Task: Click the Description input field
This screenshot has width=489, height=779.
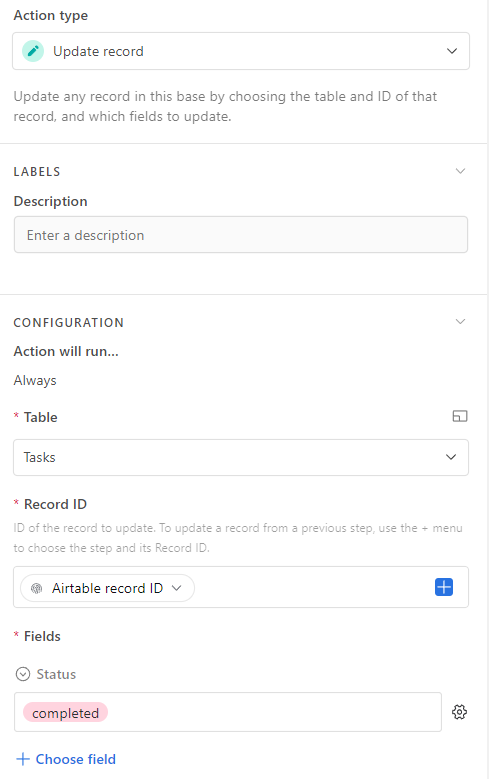Action: [x=241, y=234]
